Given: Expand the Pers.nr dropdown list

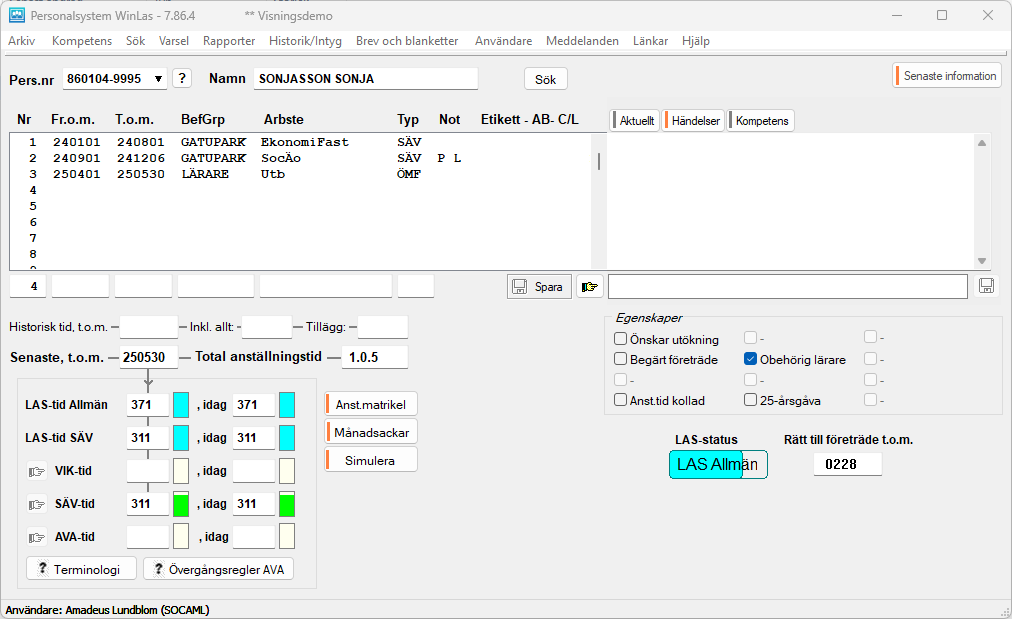Looking at the screenshot, I should 159,79.
